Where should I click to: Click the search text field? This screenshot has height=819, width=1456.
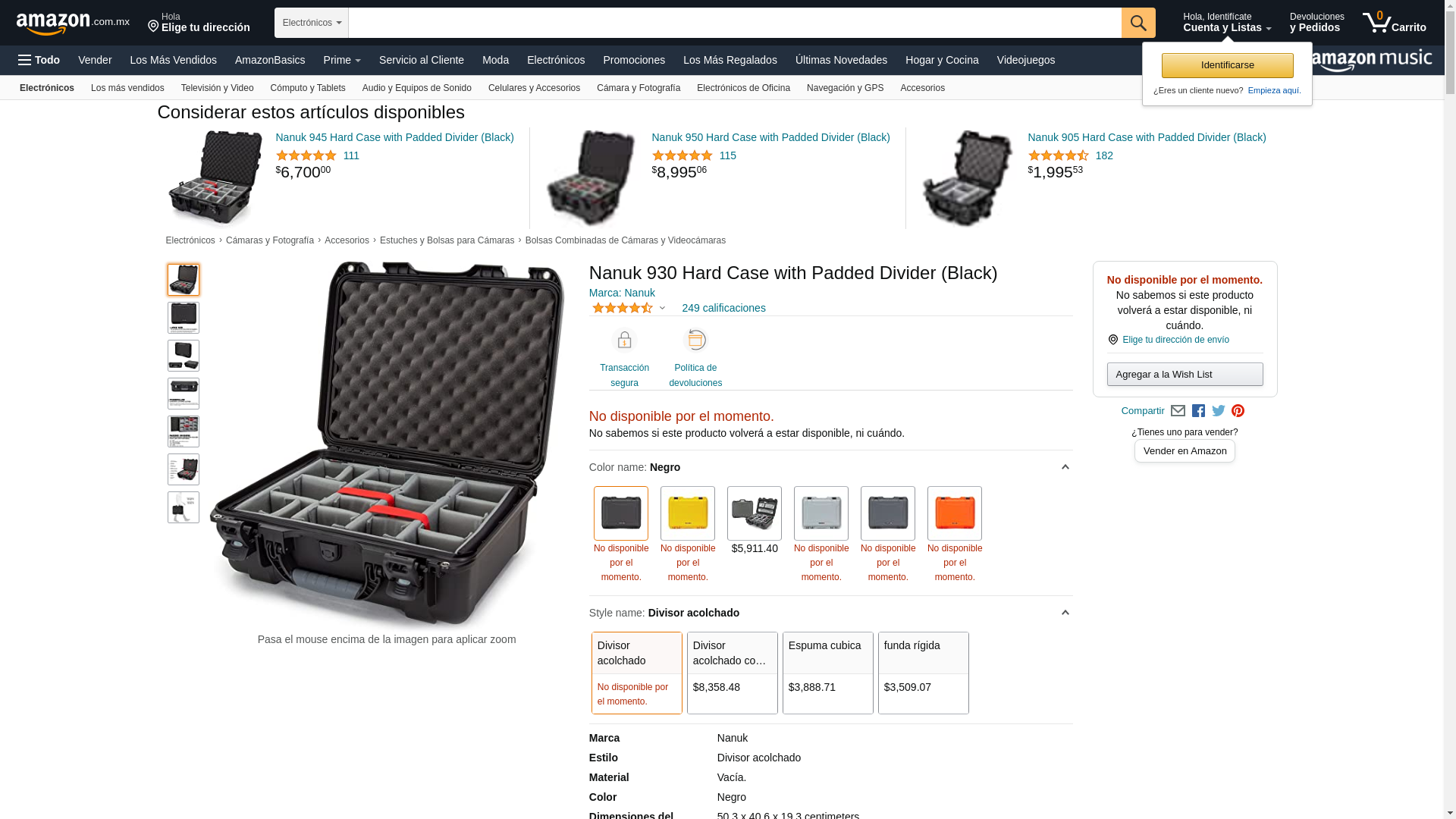pos(735,23)
